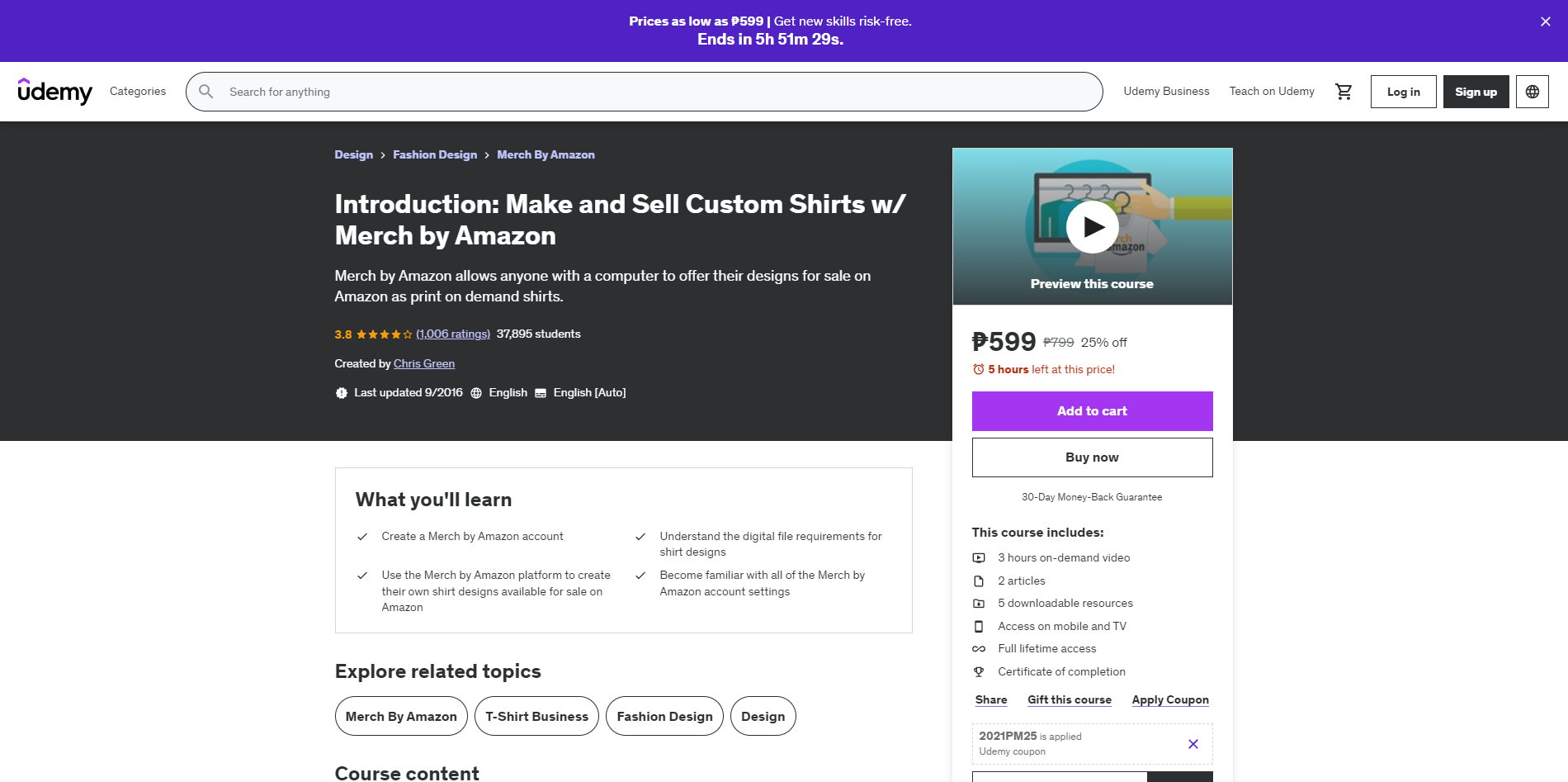The image size is (1568, 782).
Task: Go to Design breadcrumb
Action: coord(353,154)
